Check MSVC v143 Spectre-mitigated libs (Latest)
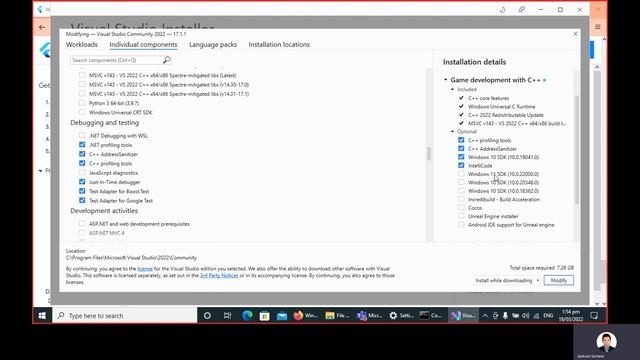Viewport: 640px width, 360px height. point(82,75)
